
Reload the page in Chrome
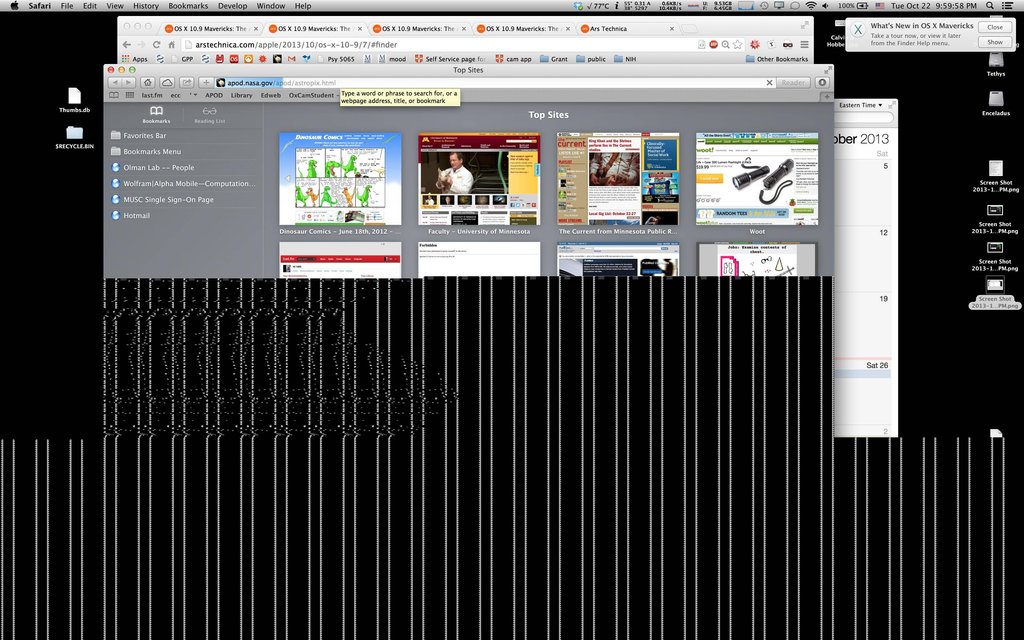point(157,45)
